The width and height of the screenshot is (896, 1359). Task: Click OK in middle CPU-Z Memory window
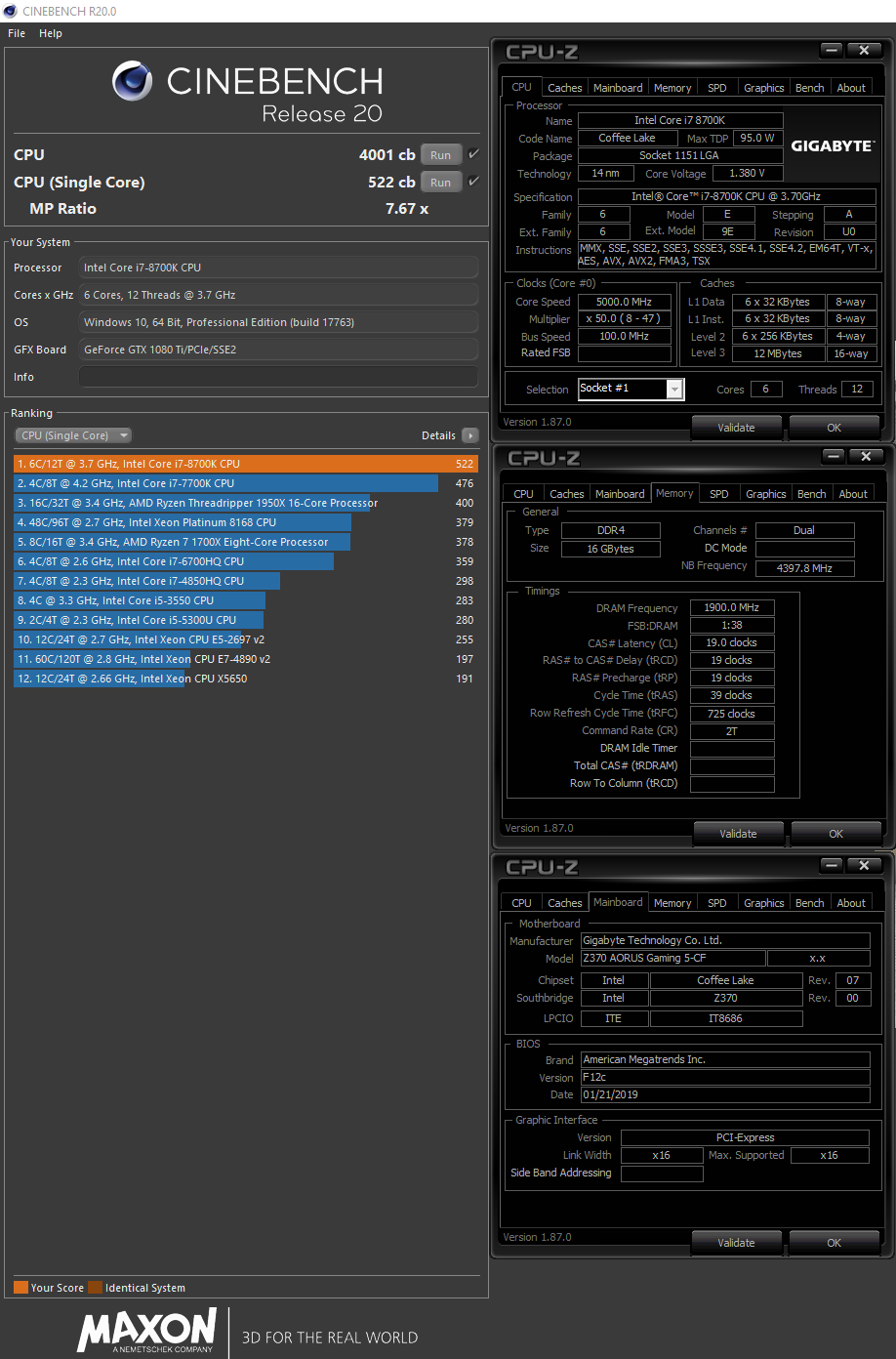click(x=835, y=834)
